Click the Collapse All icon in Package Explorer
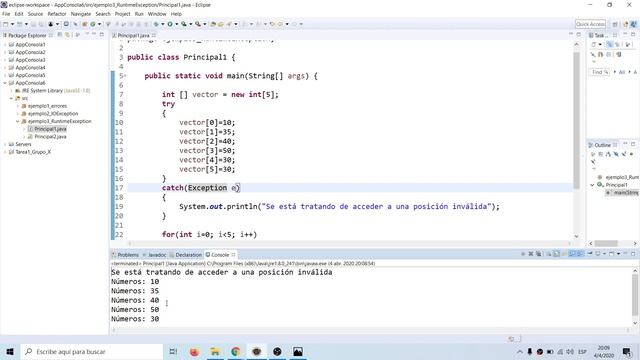The image size is (640, 360). (x=60, y=35)
